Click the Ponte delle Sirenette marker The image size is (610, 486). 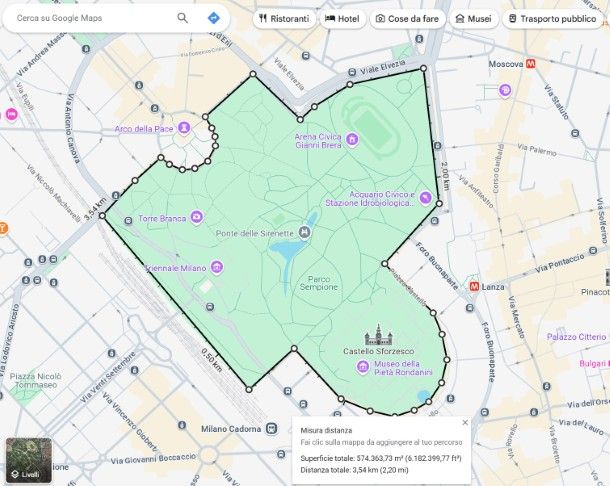pyautogui.click(x=305, y=233)
